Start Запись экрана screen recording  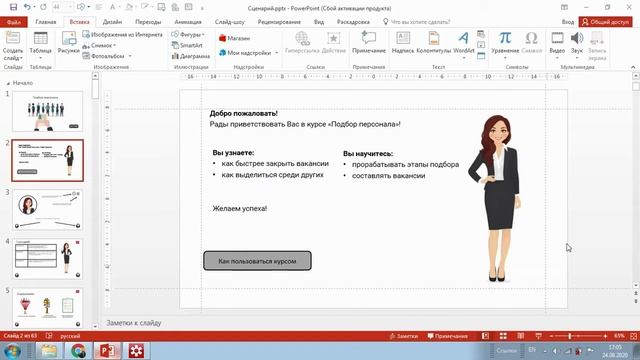point(597,46)
